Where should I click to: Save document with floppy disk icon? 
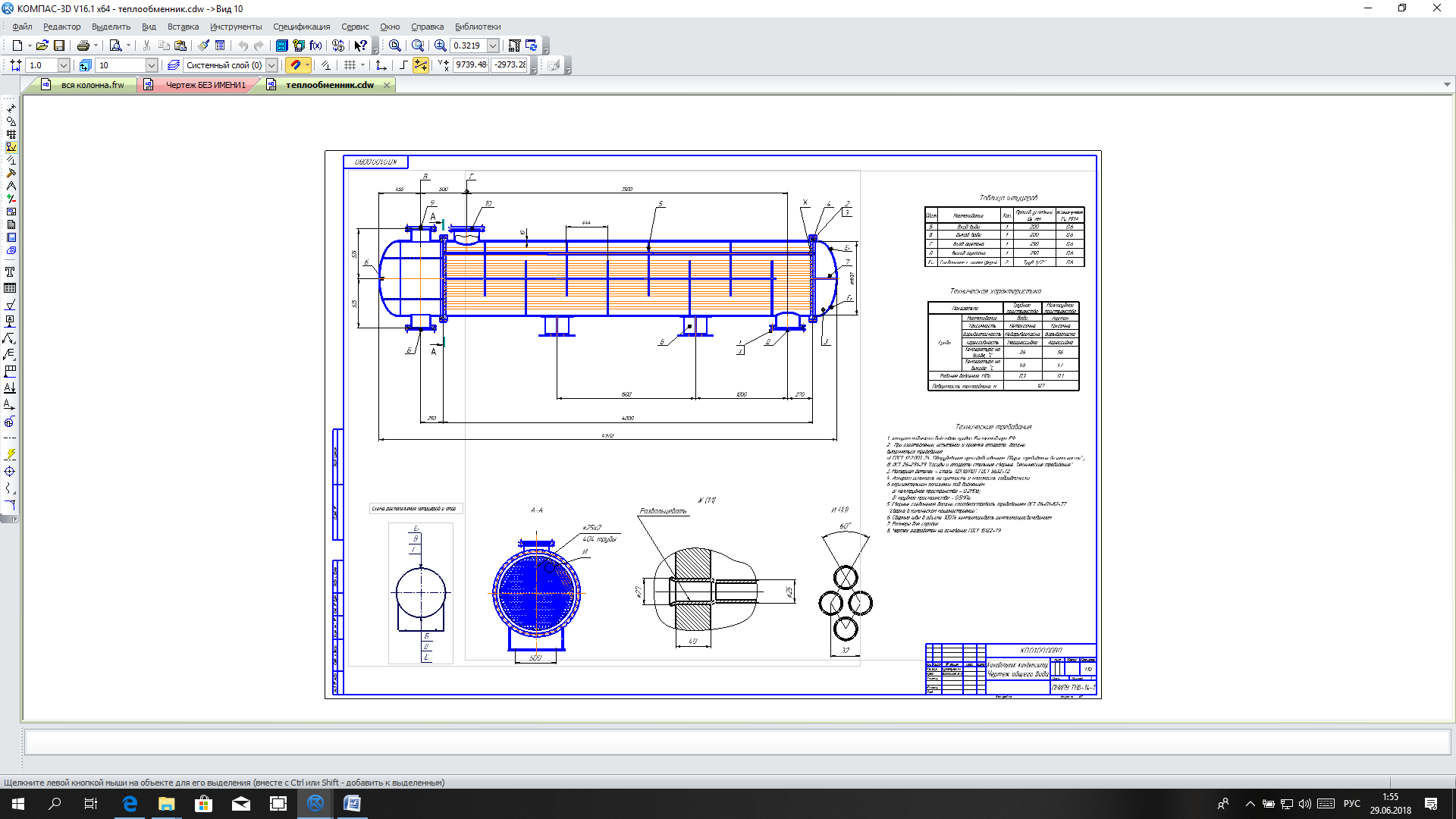(x=59, y=45)
